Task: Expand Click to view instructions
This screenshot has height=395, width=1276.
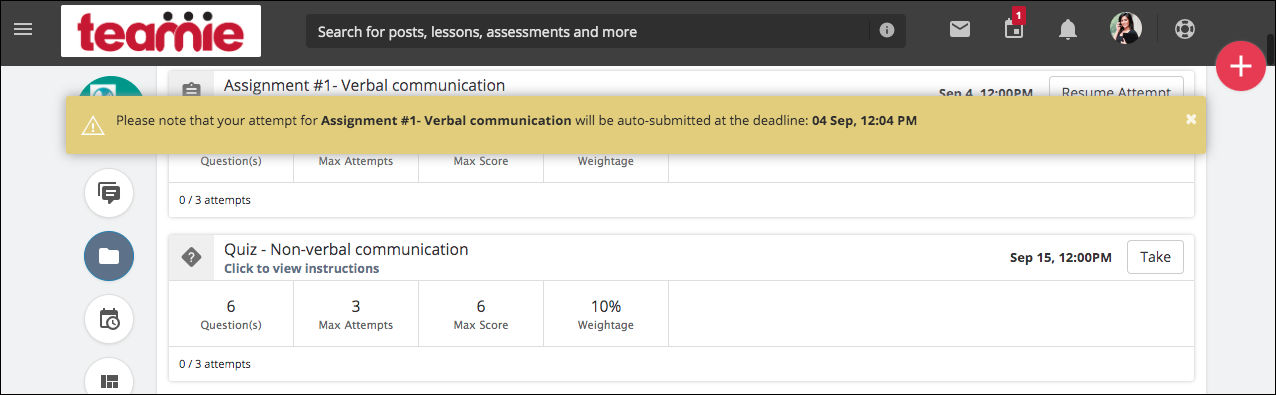Action: coord(301,269)
